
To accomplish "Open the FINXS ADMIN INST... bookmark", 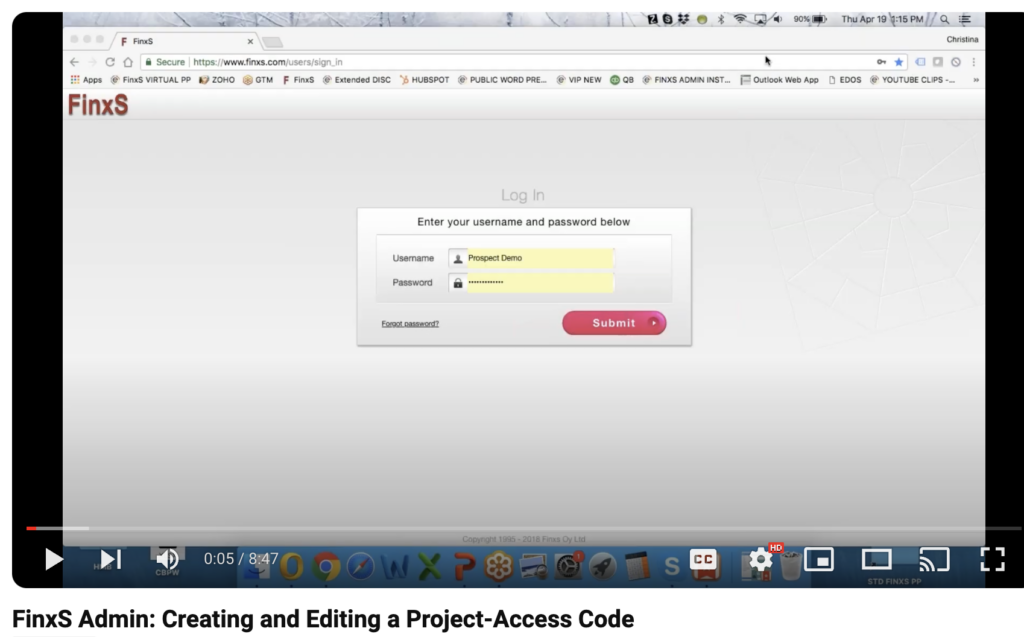I will click(686, 80).
